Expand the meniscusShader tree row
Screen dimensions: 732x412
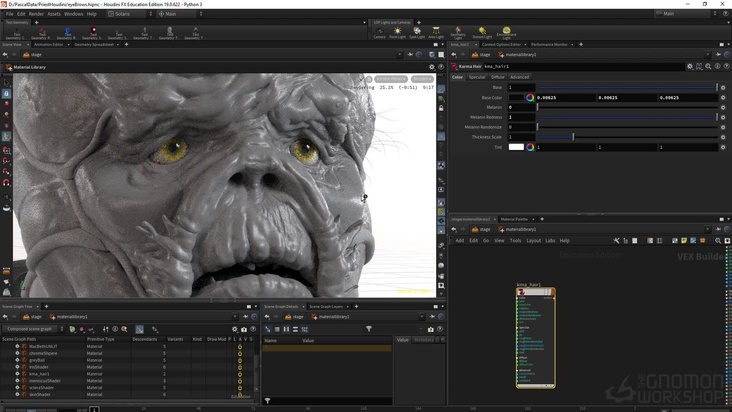(x=17, y=381)
